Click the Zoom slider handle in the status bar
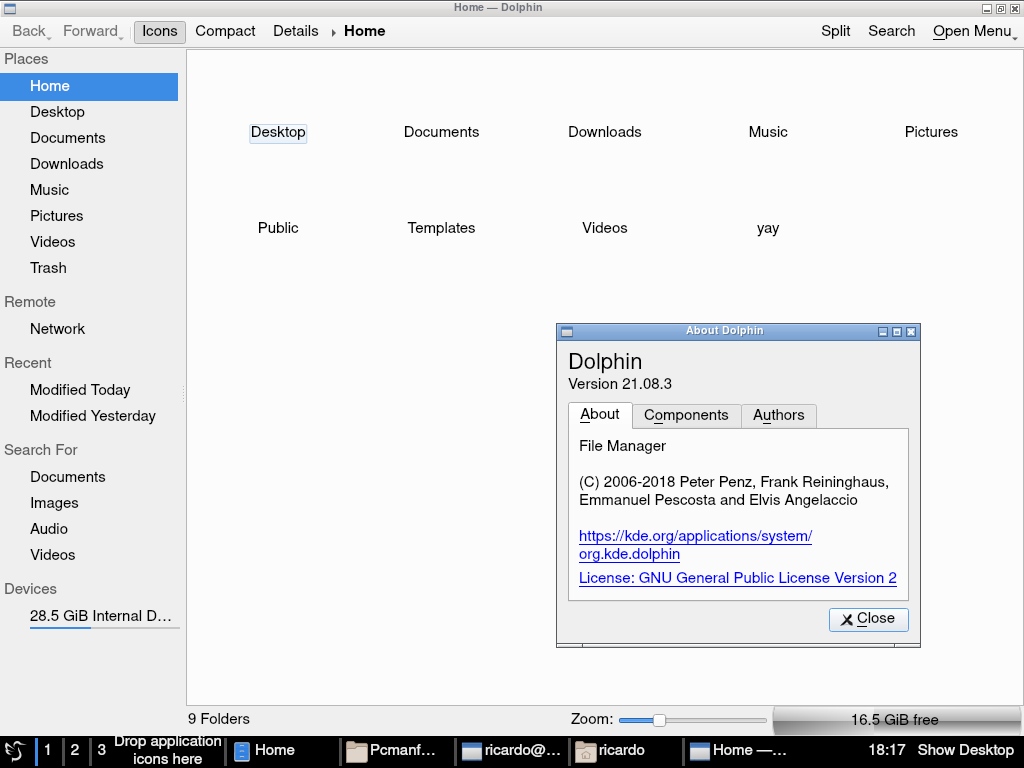Viewport: 1024px width, 768px height. (x=659, y=720)
